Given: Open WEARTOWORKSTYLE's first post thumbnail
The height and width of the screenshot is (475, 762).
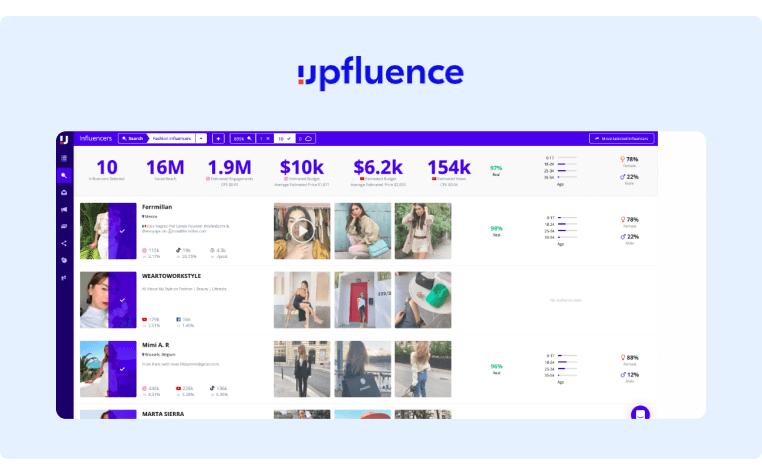Looking at the screenshot, I should pyautogui.click(x=302, y=300).
